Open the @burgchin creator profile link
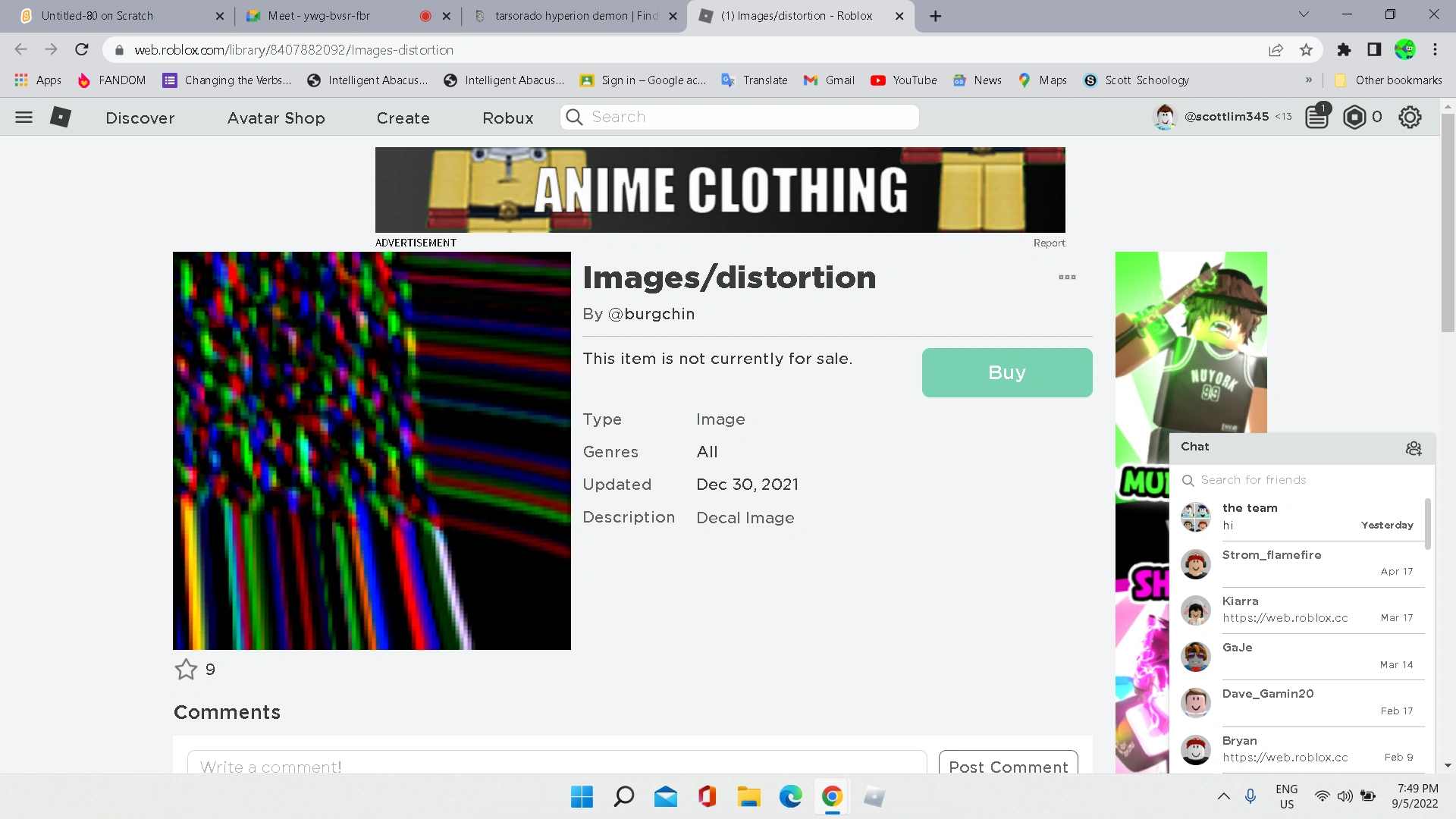This screenshot has width=1456, height=819. (x=651, y=314)
